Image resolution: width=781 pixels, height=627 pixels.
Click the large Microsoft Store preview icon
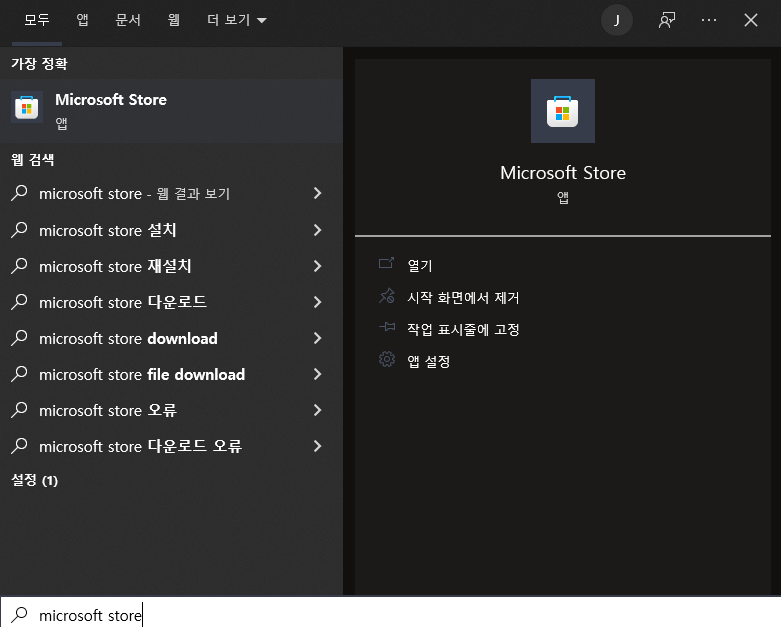point(562,111)
